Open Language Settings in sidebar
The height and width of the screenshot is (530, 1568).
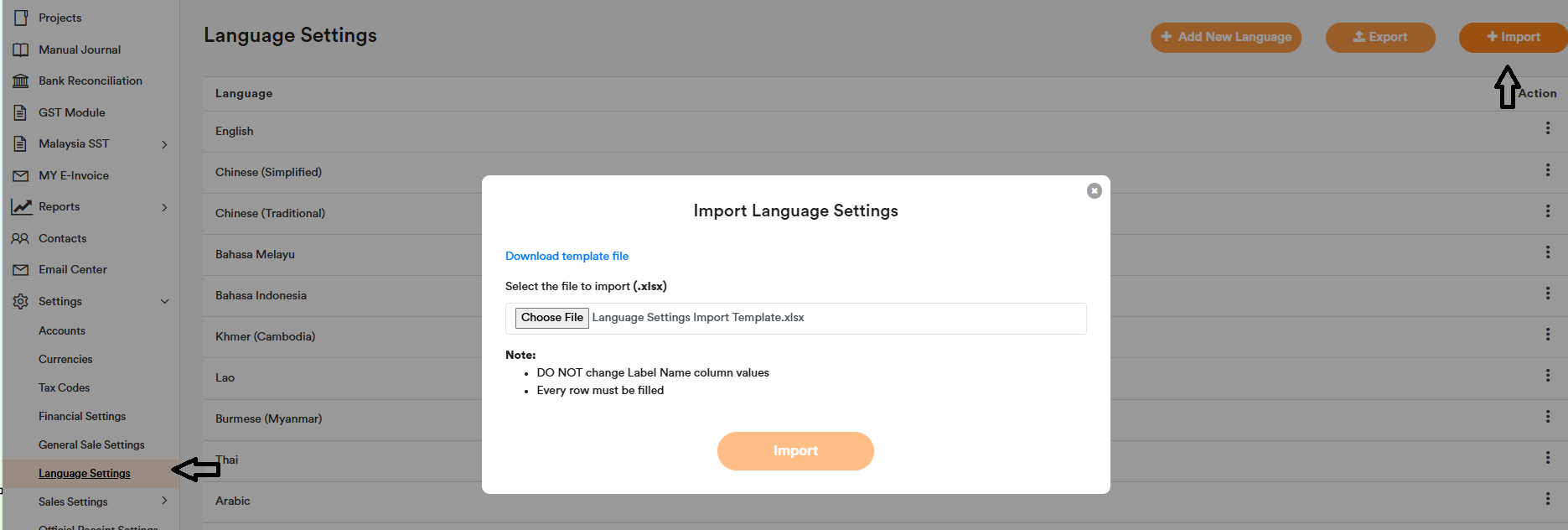(85, 473)
